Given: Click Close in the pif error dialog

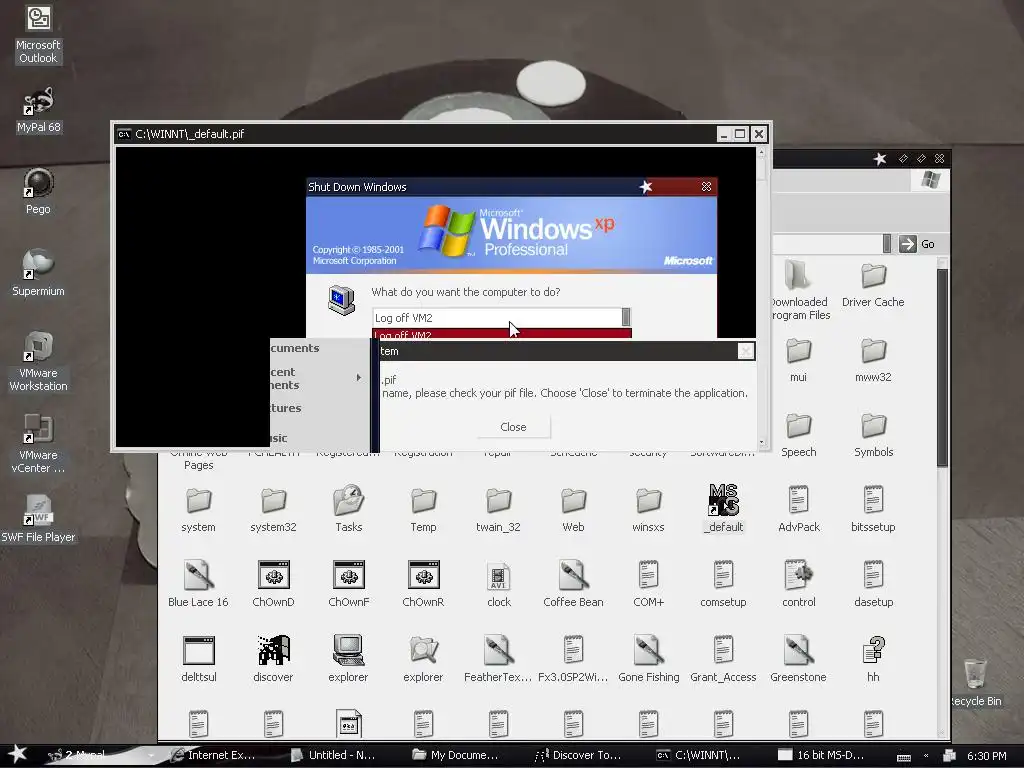Looking at the screenshot, I should (x=513, y=426).
